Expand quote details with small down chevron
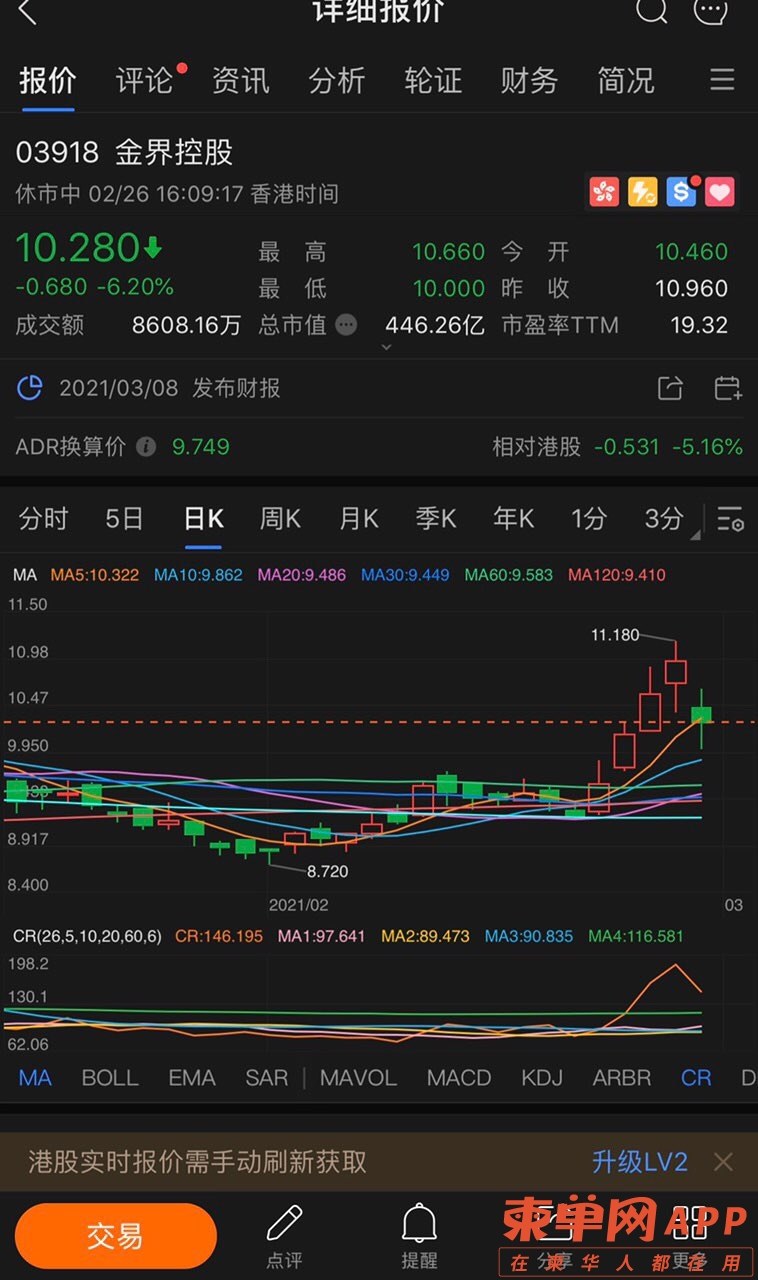The height and width of the screenshot is (1280, 758). tap(387, 347)
